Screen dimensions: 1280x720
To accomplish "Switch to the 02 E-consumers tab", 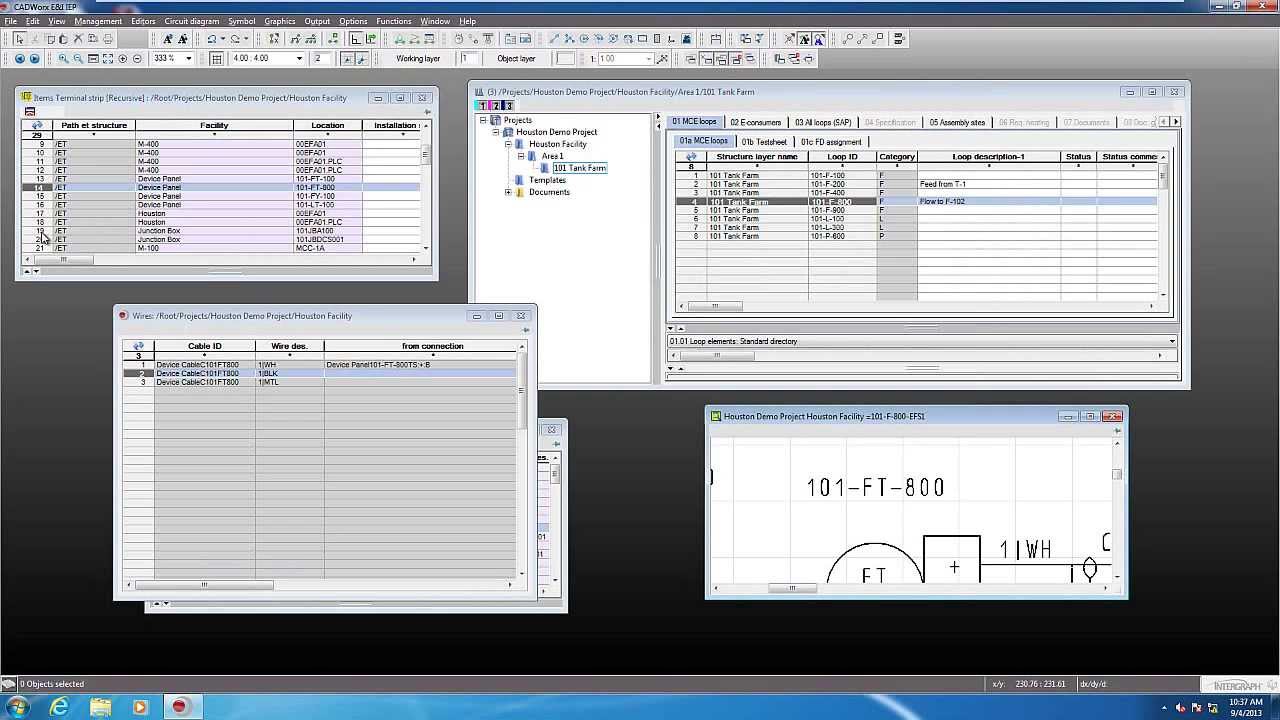I will [x=755, y=122].
